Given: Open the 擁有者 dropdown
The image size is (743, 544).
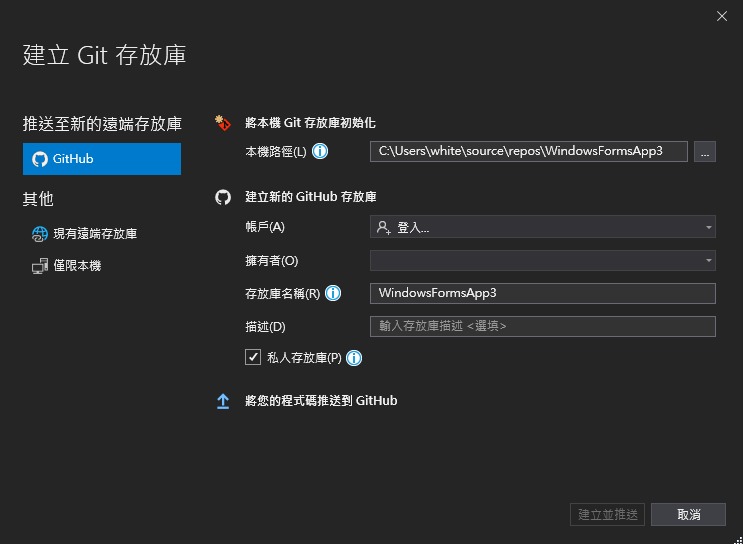Looking at the screenshot, I should point(543,260).
